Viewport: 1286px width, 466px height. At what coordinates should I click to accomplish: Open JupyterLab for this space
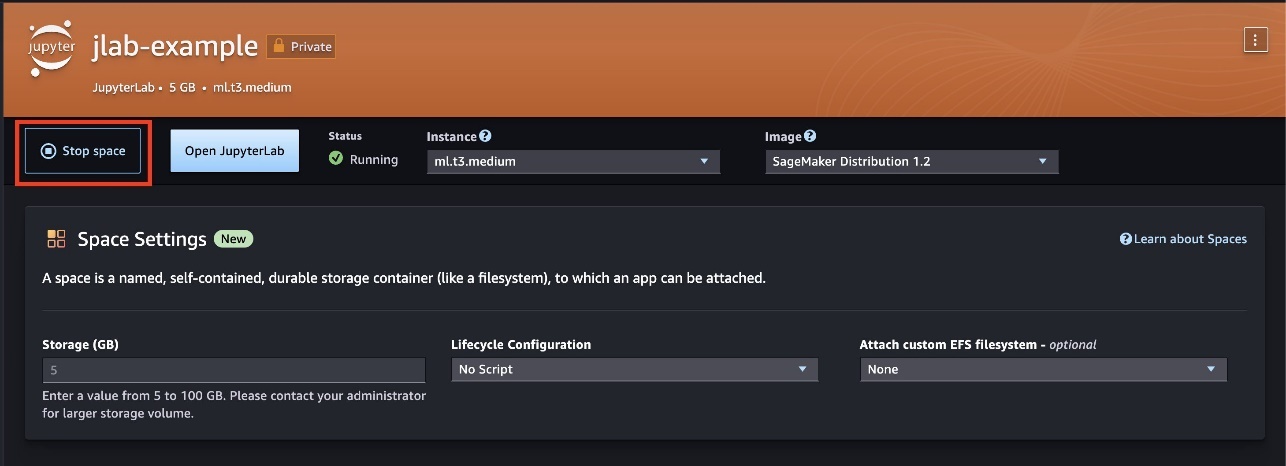(234, 151)
